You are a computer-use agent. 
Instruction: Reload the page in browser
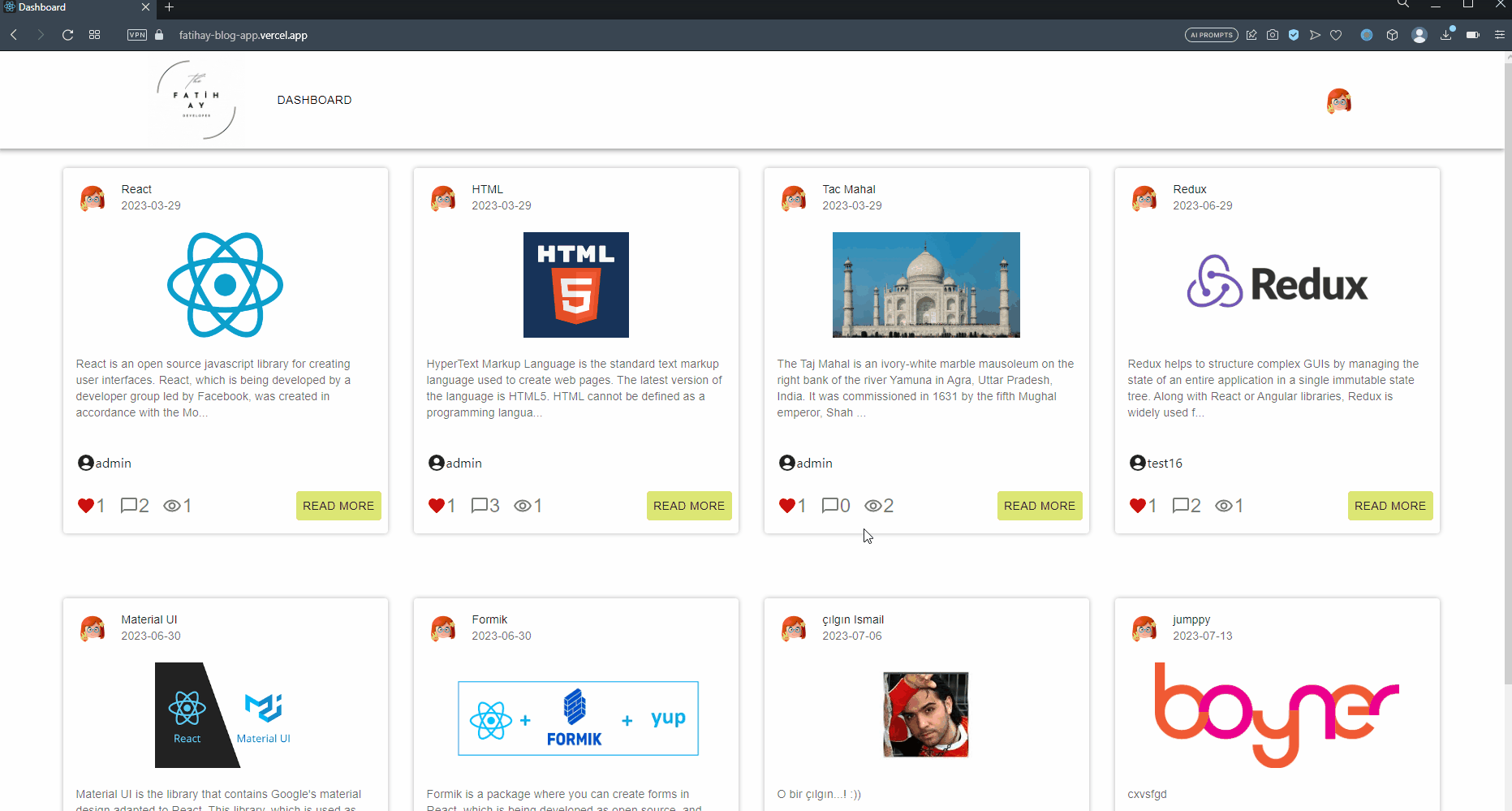pos(67,35)
